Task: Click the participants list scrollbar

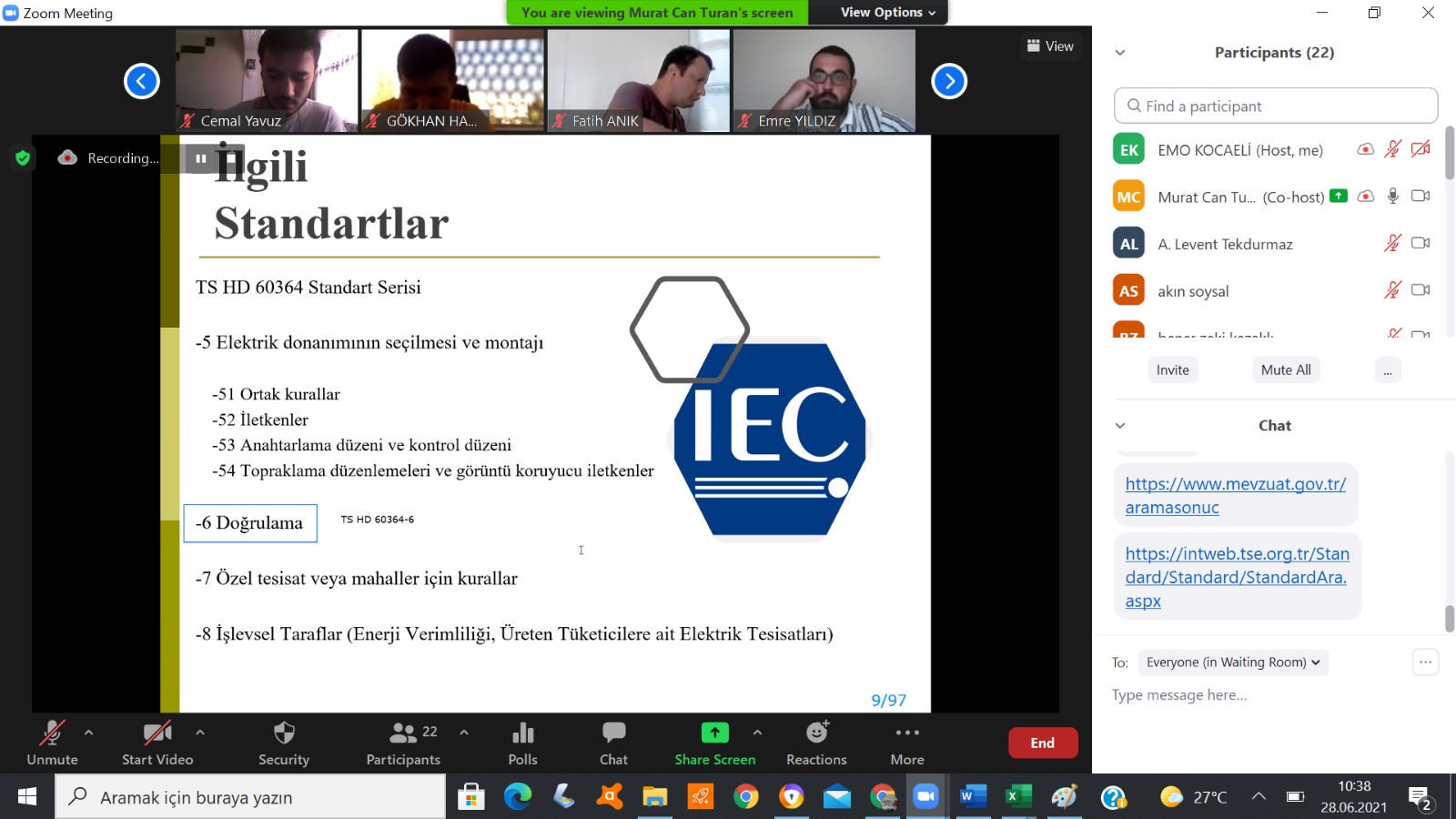Action: (x=1450, y=153)
